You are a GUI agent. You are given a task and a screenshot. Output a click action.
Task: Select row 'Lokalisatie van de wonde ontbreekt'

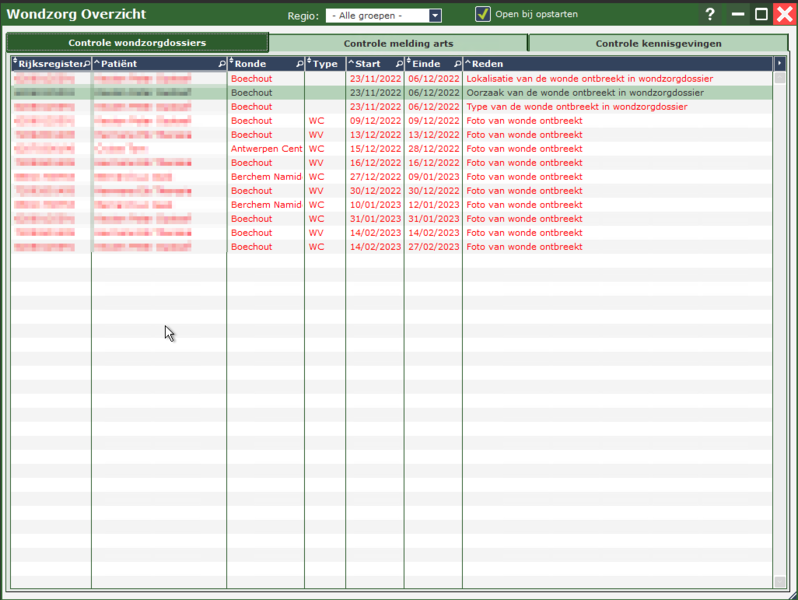(x=589, y=78)
